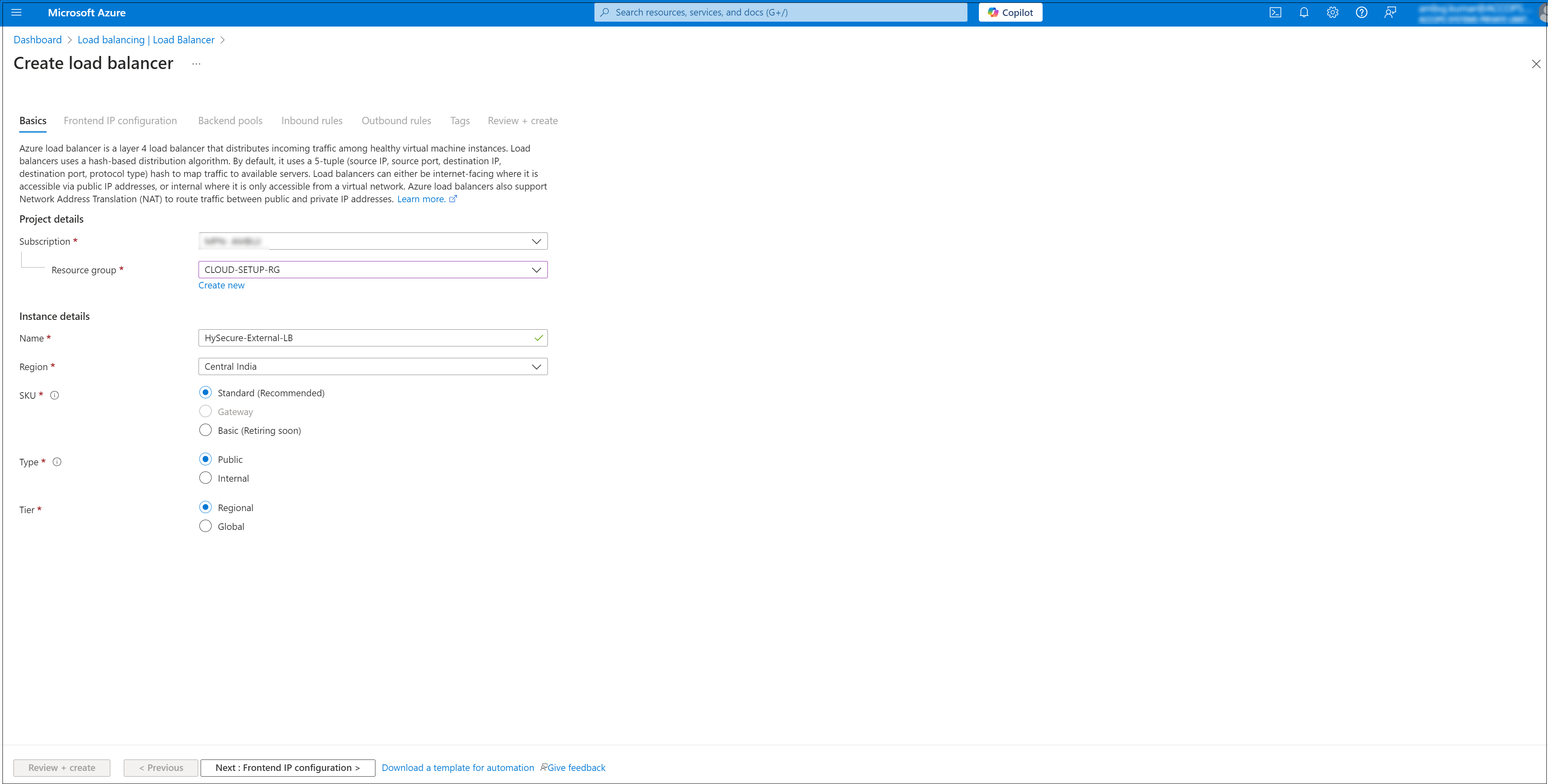Screen dimensions: 1548x784
Task: Expand the Subscription dropdown
Action: [373, 241]
